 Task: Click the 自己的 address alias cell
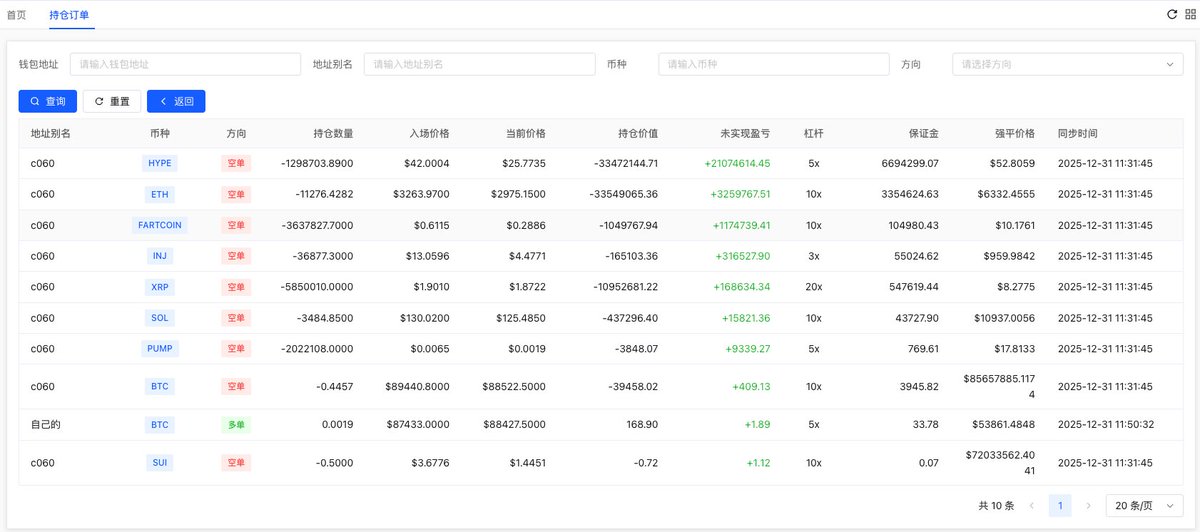[46, 425]
